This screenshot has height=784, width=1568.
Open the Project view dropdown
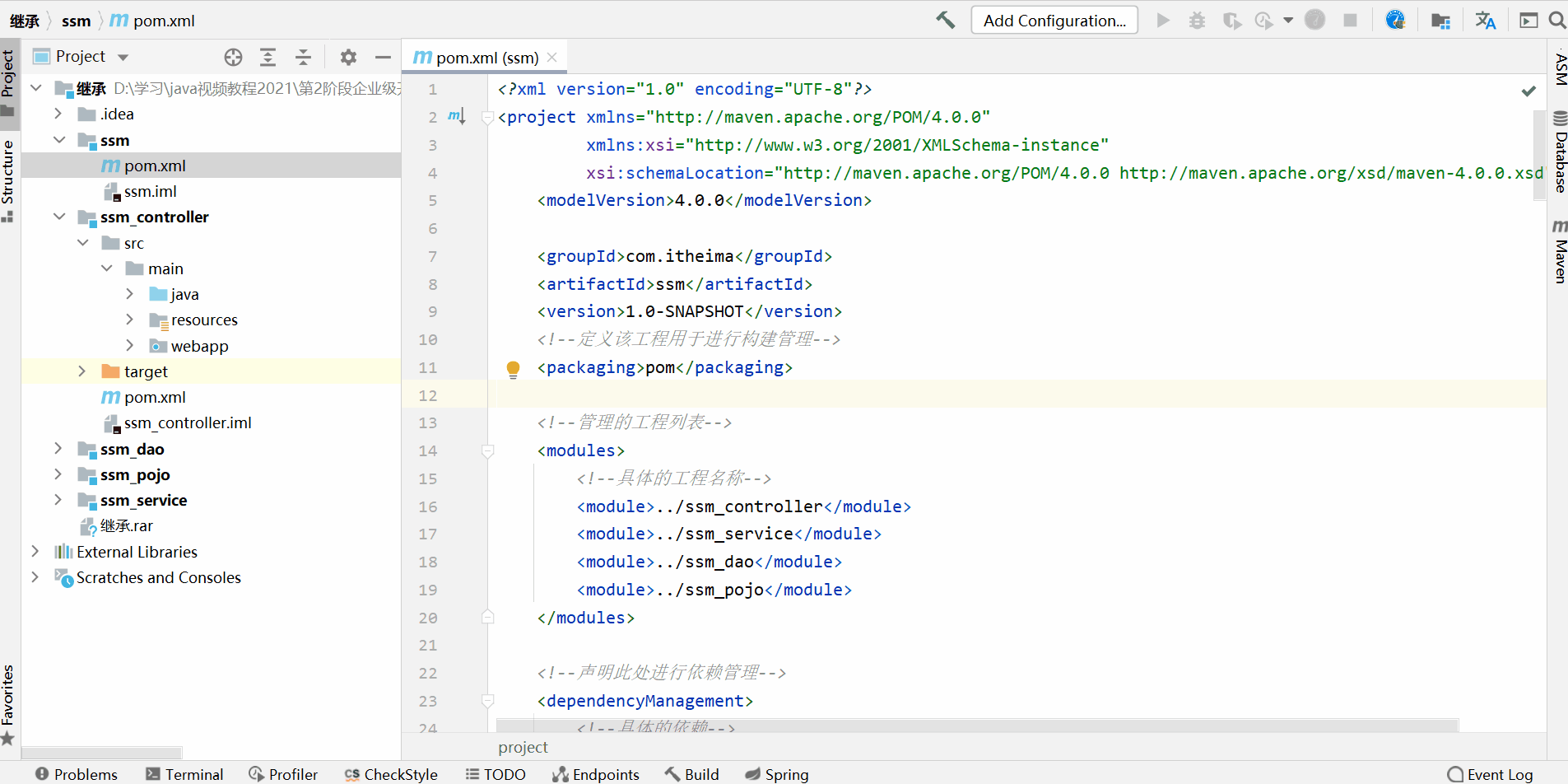coord(123,57)
